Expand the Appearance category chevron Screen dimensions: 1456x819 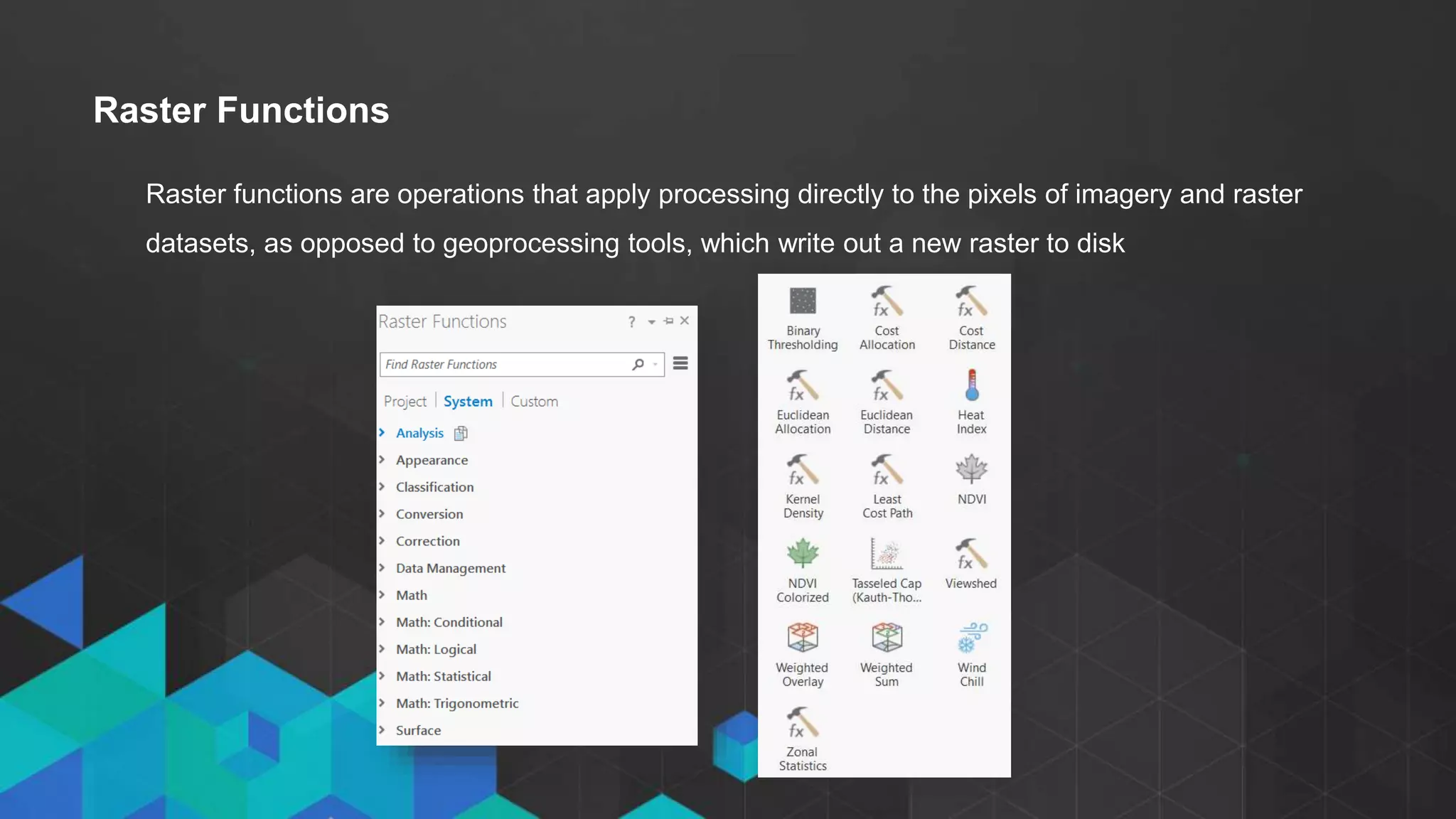(382, 459)
